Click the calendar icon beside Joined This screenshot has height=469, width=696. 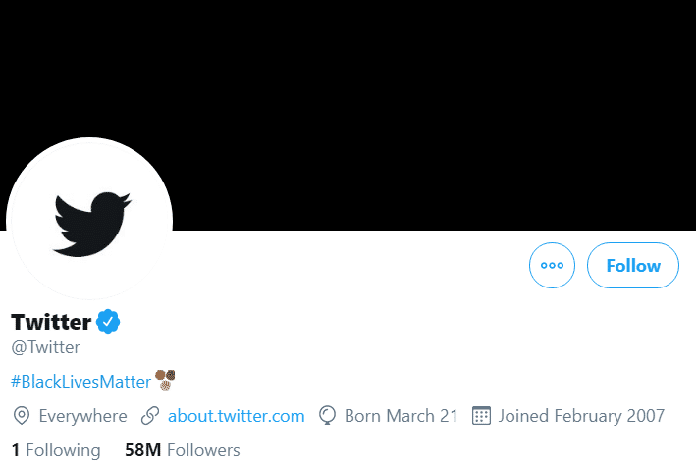(481, 416)
